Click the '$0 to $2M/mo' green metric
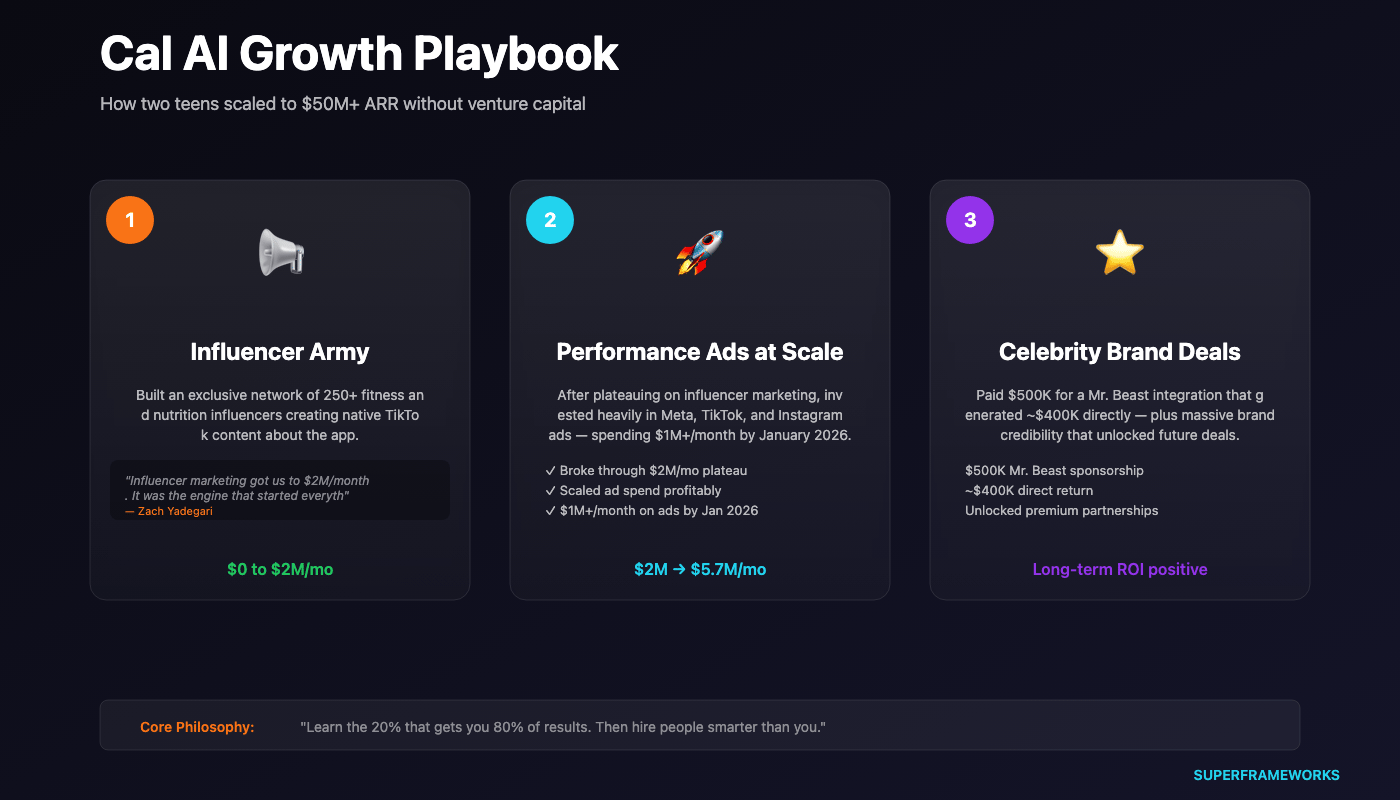The height and width of the screenshot is (800, 1400). tap(280, 569)
